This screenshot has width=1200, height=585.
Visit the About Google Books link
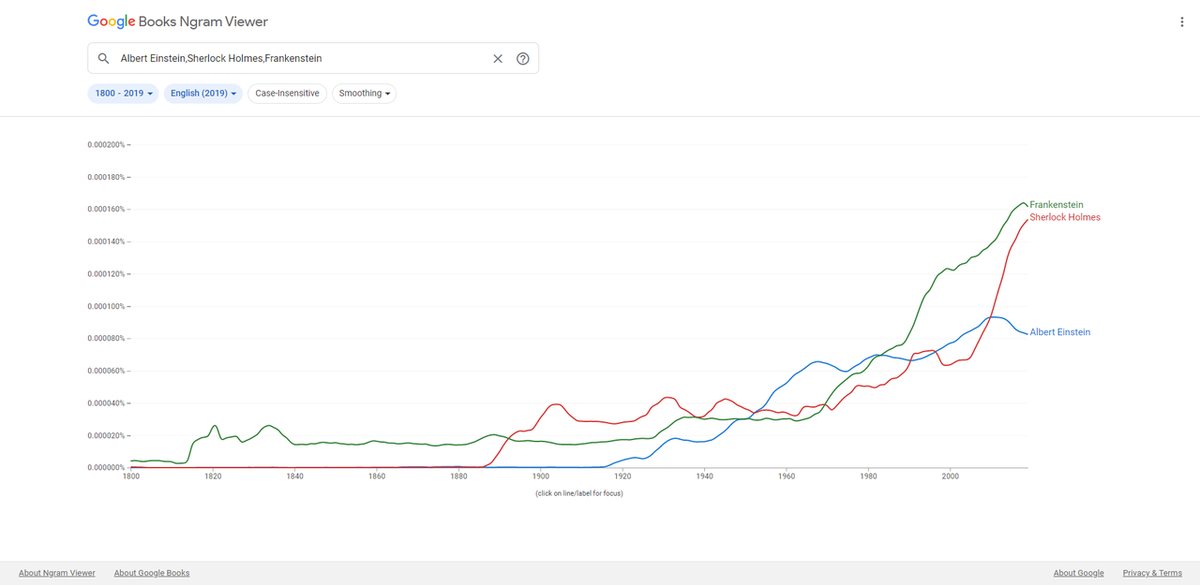[152, 573]
